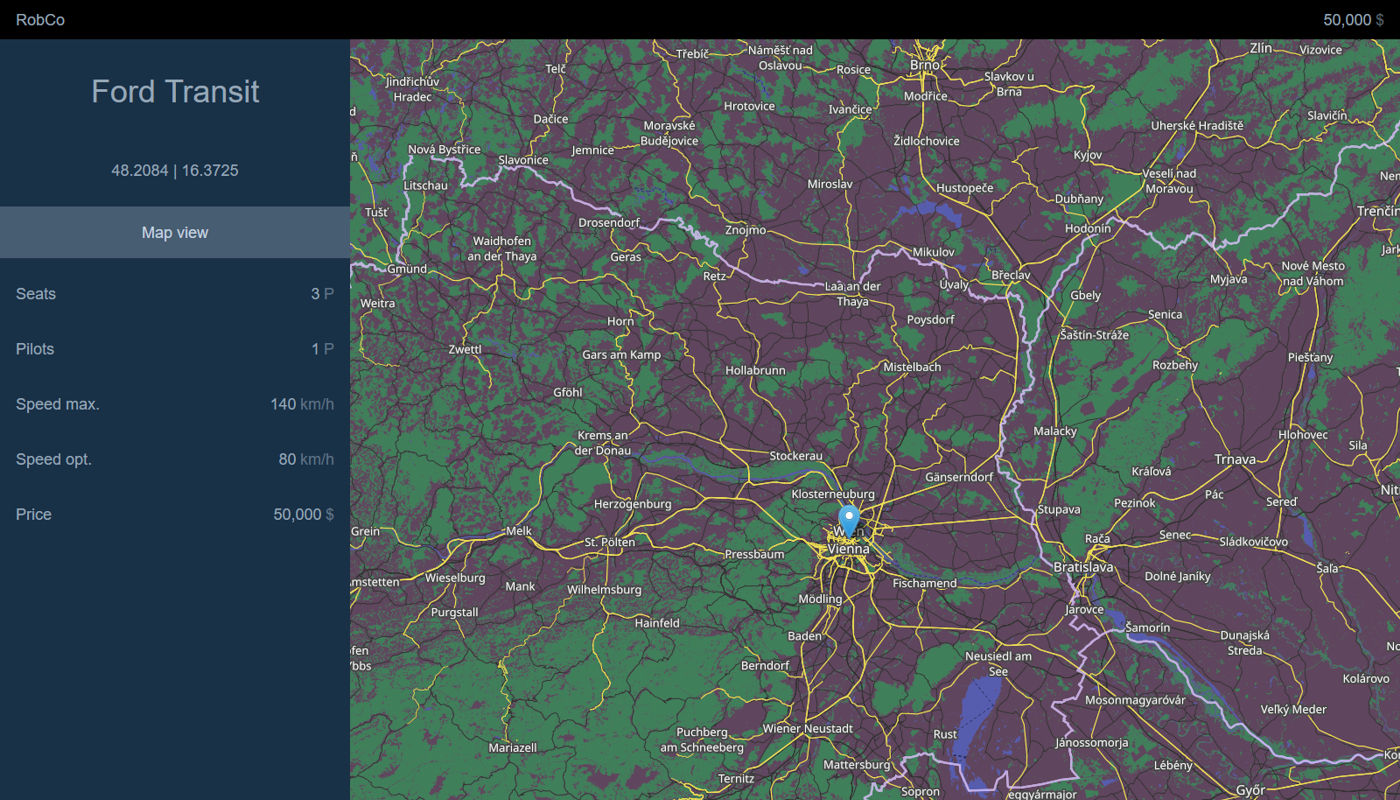The height and width of the screenshot is (800, 1400).
Task: Click the RobCo title in top bar
Action: 40,20
